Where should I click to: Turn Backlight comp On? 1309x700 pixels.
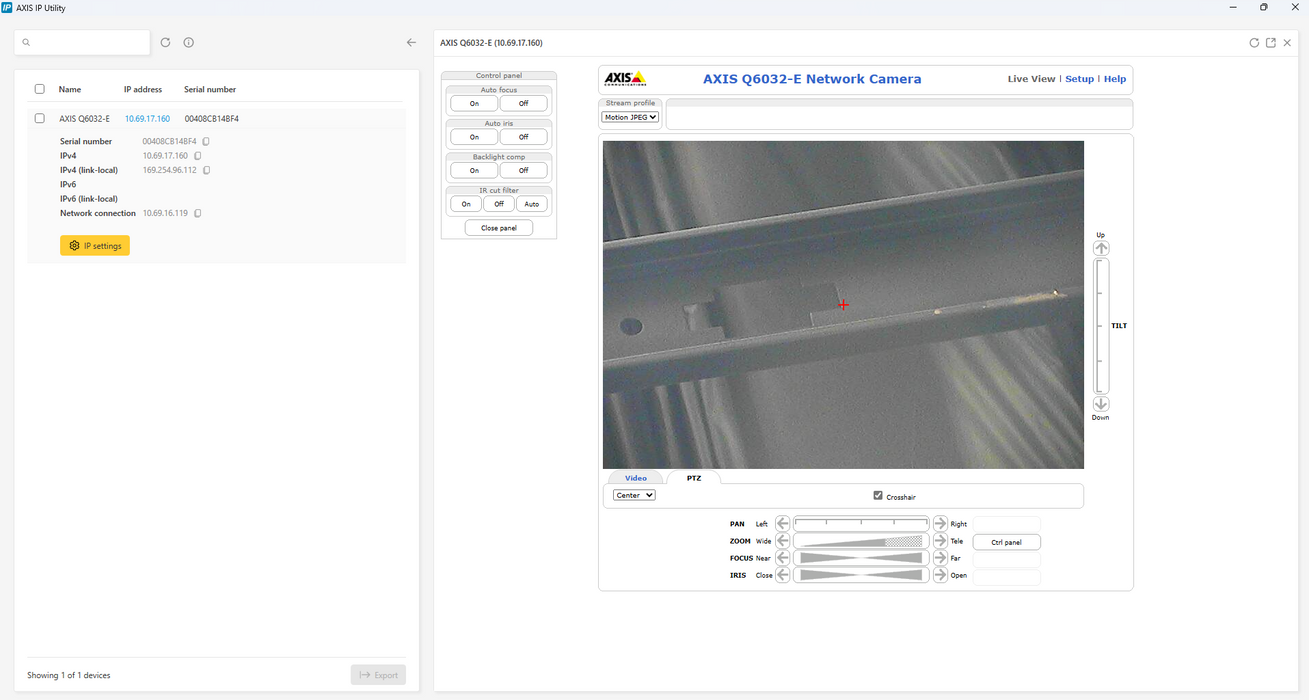point(474,170)
